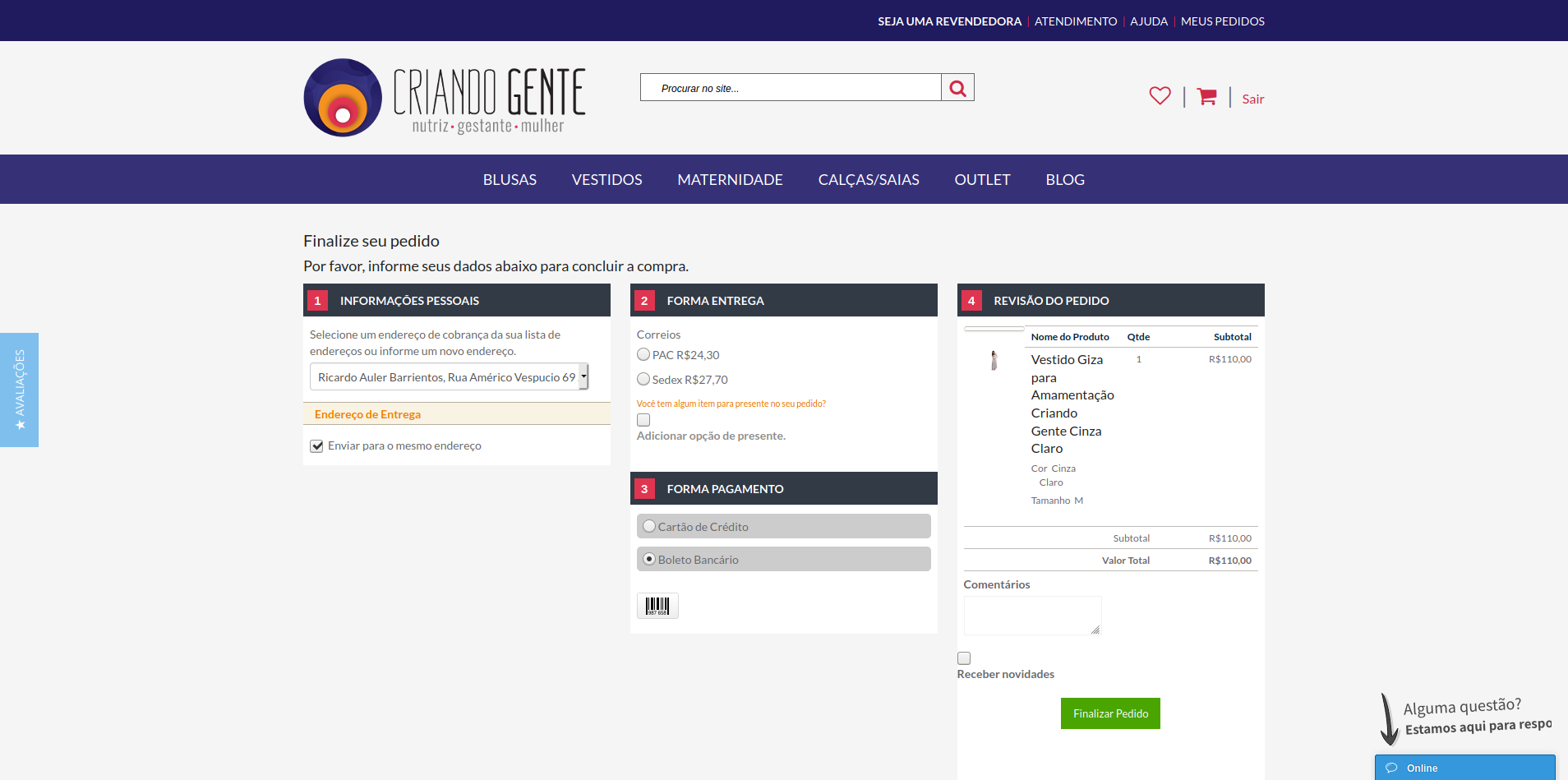Open the Avaliações side tab

coord(20,390)
